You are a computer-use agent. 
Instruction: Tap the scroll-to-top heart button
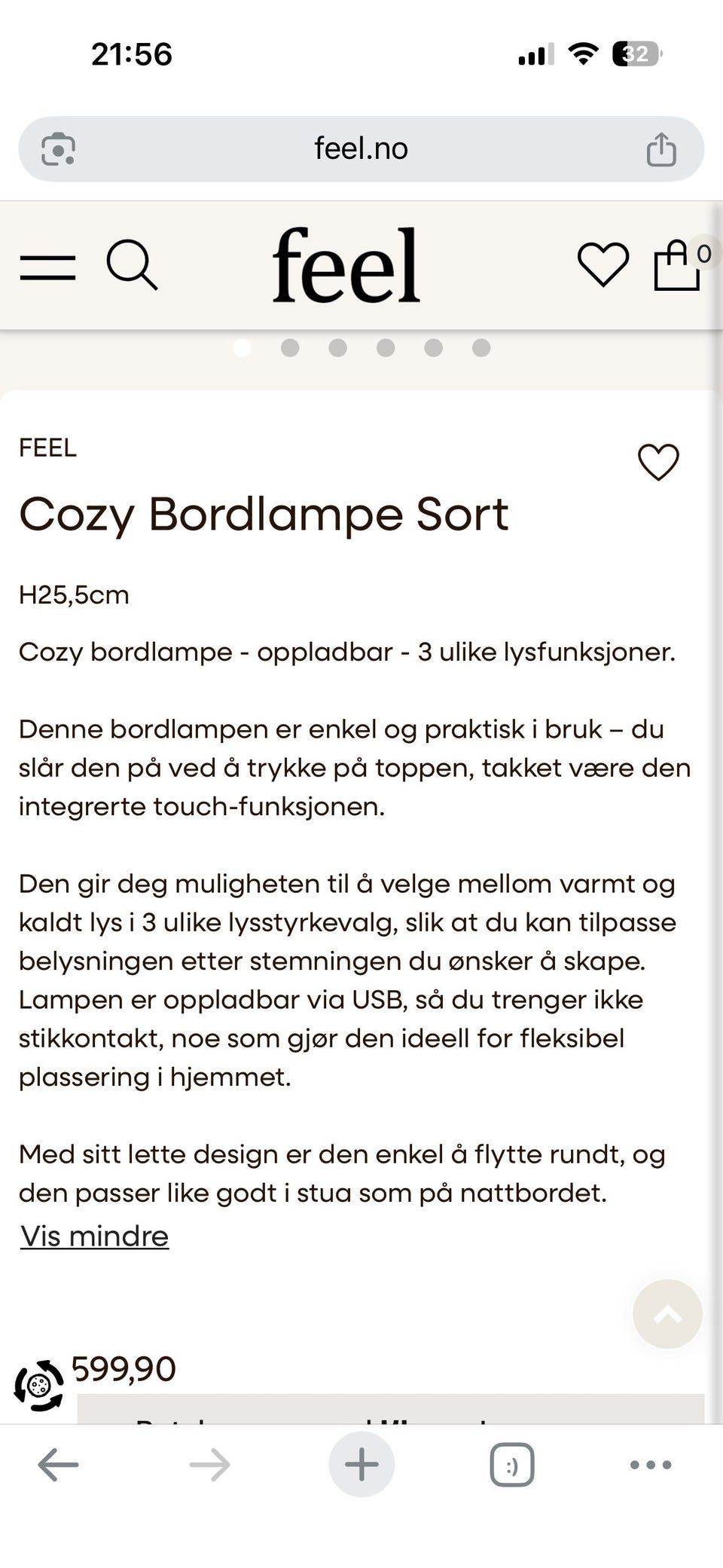coord(666,1313)
